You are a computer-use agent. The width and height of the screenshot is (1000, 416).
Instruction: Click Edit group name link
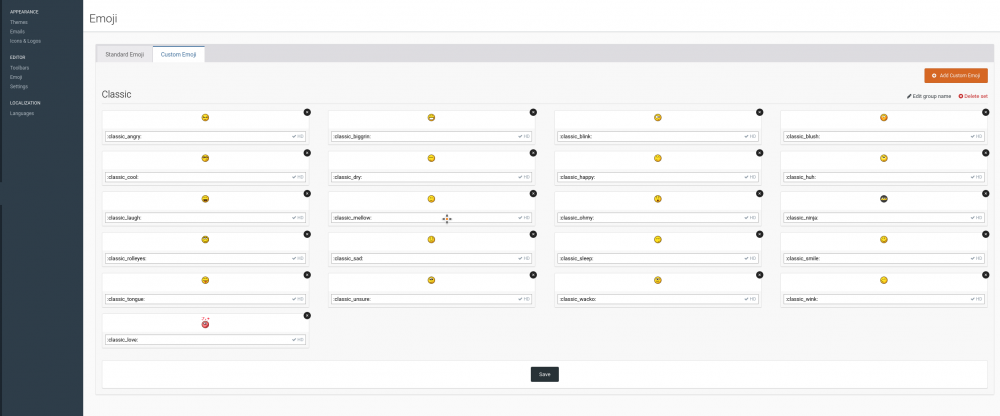929,96
